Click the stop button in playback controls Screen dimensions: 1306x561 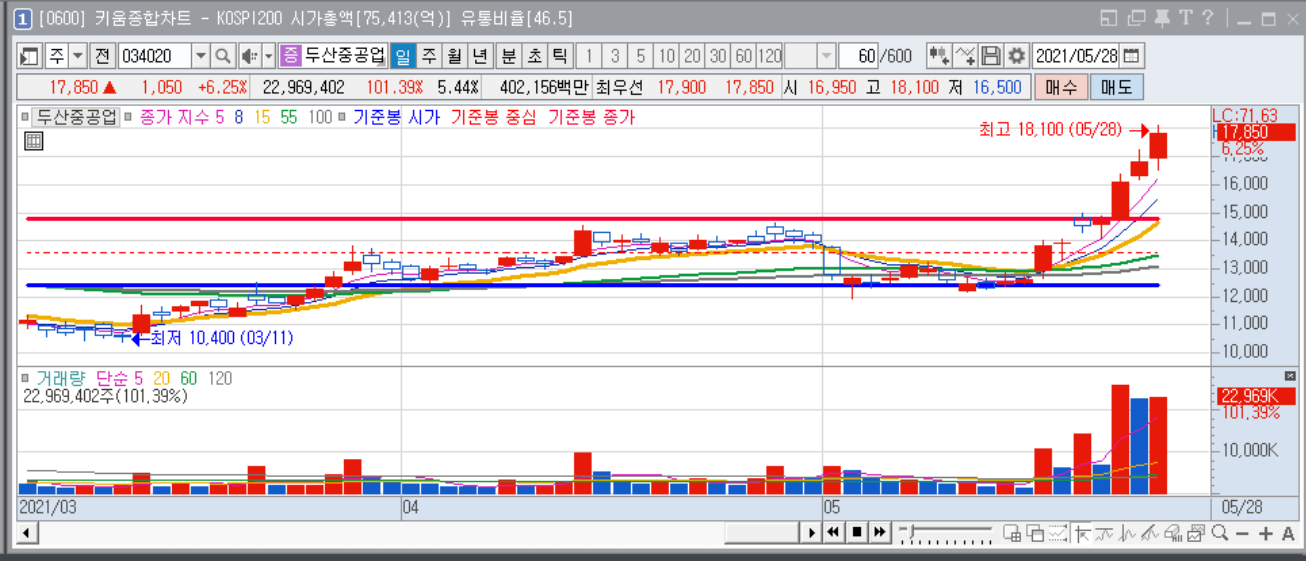(x=857, y=533)
